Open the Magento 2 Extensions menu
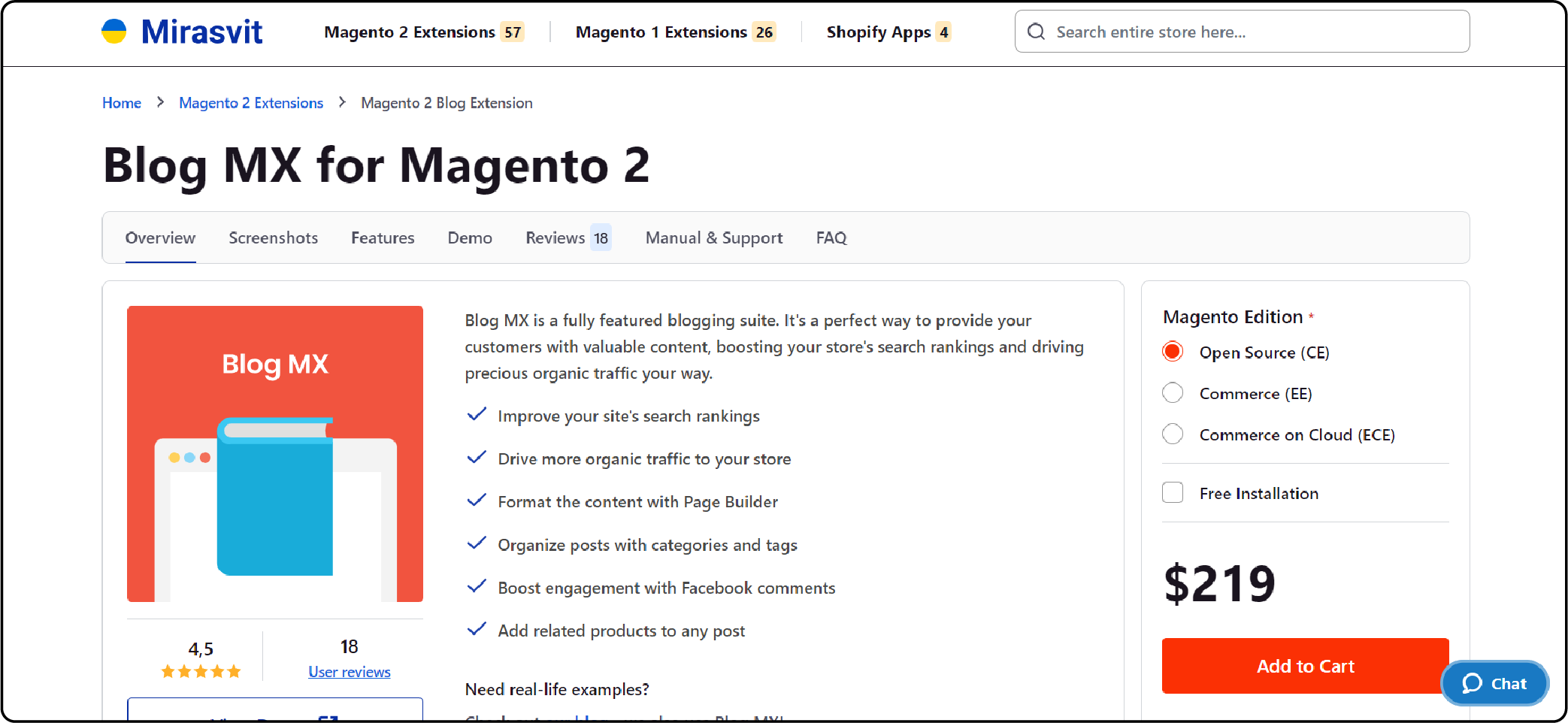Screen dimensions: 1568x723 pos(424,32)
